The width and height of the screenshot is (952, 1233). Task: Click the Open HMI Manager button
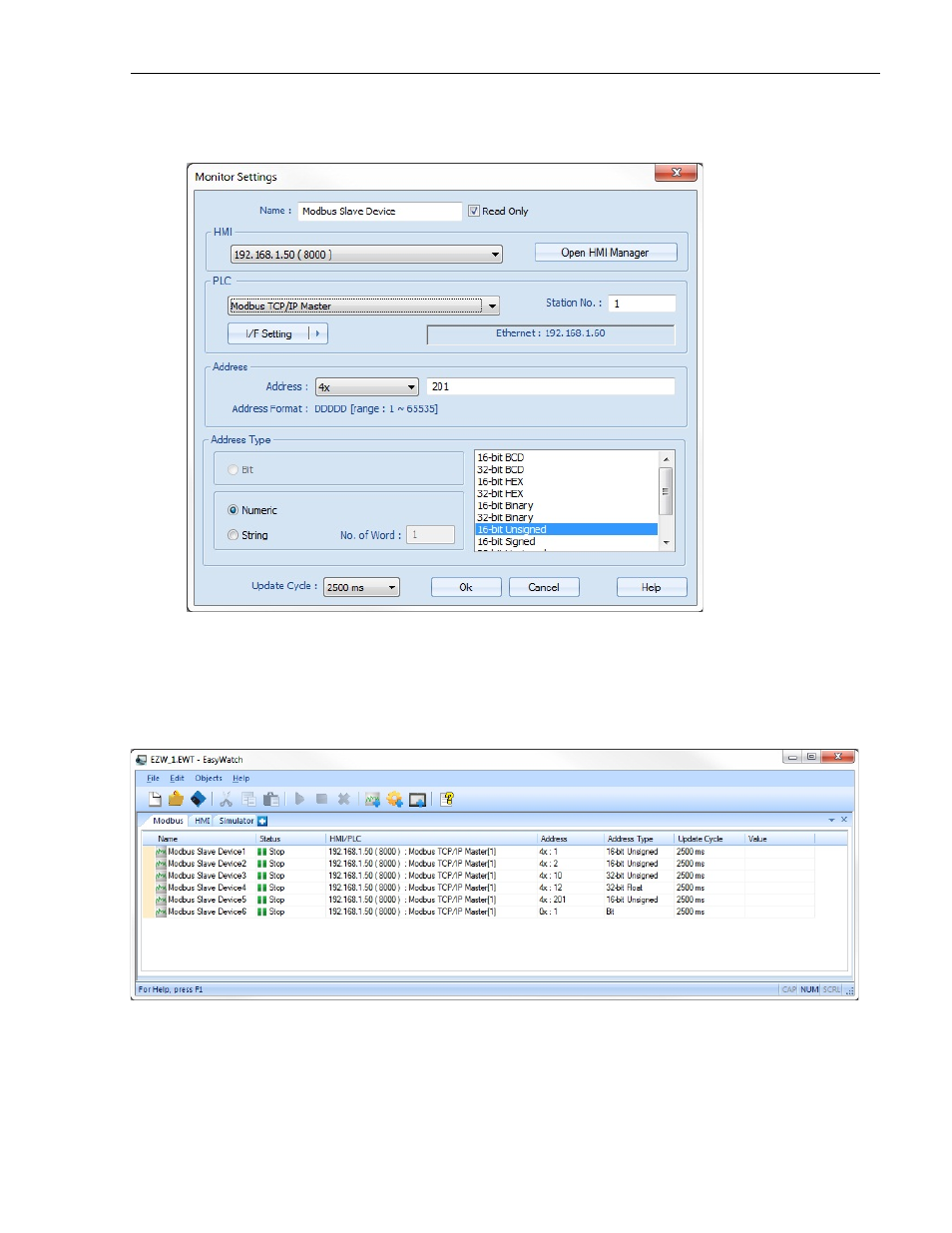605,253
